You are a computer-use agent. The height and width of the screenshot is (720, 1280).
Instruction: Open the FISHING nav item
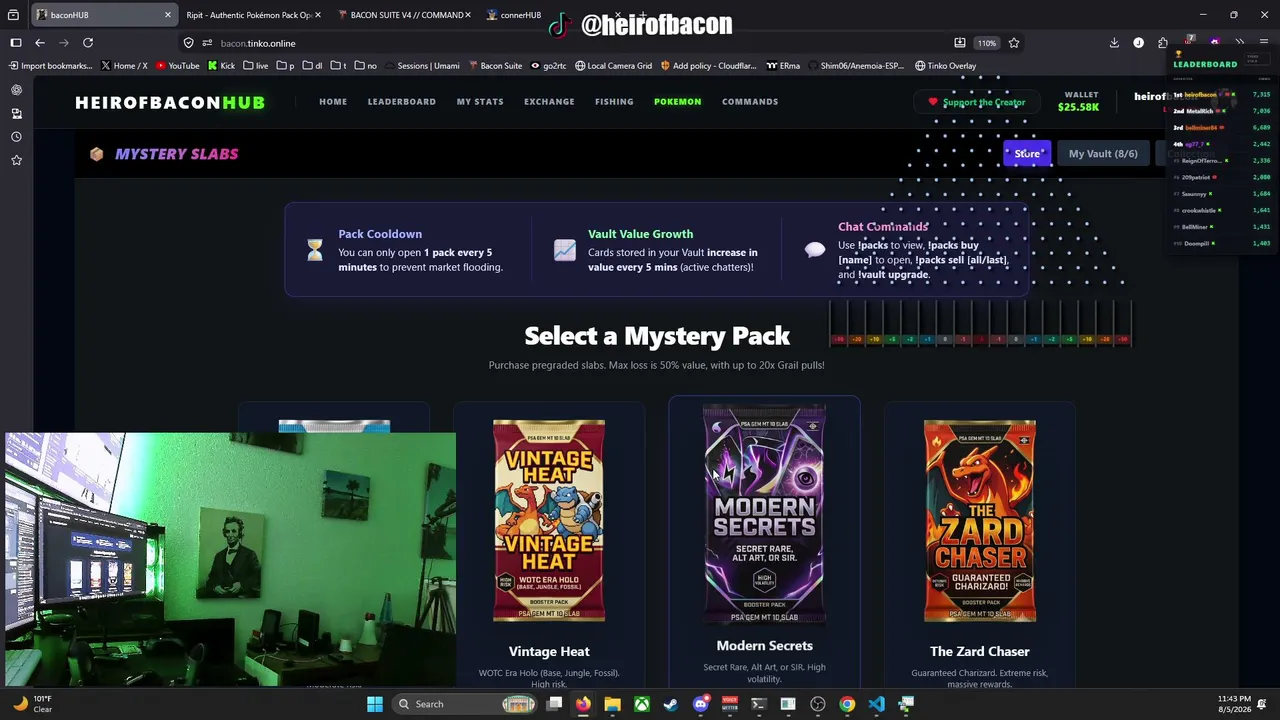pyautogui.click(x=614, y=102)
